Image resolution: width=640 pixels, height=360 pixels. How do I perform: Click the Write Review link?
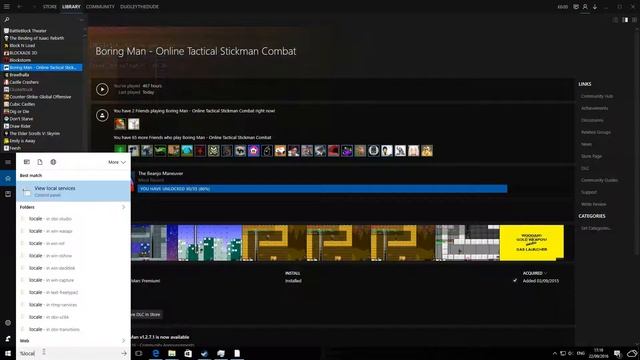(593, 204)
